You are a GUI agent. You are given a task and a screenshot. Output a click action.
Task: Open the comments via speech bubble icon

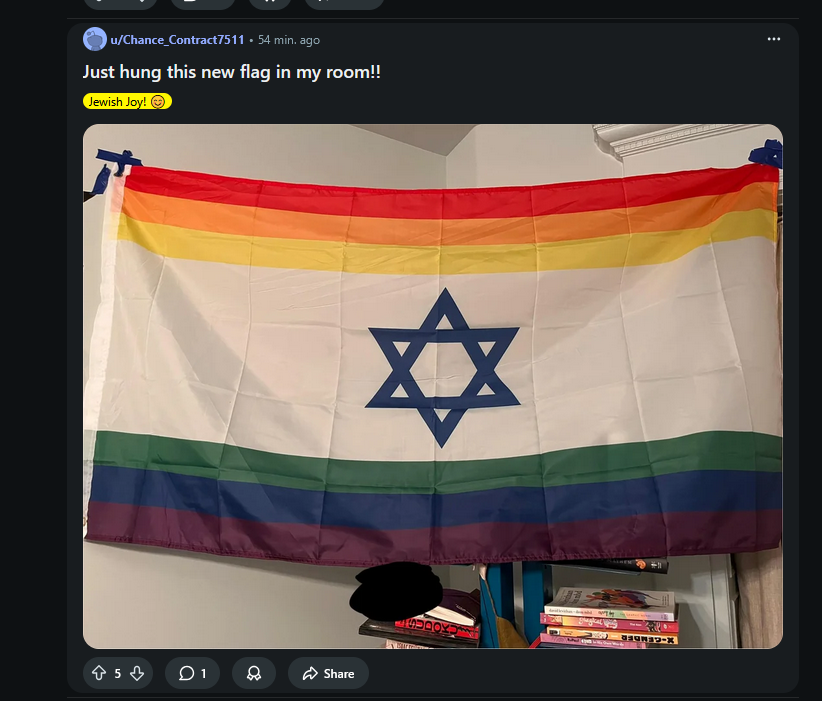pos(192,673)
